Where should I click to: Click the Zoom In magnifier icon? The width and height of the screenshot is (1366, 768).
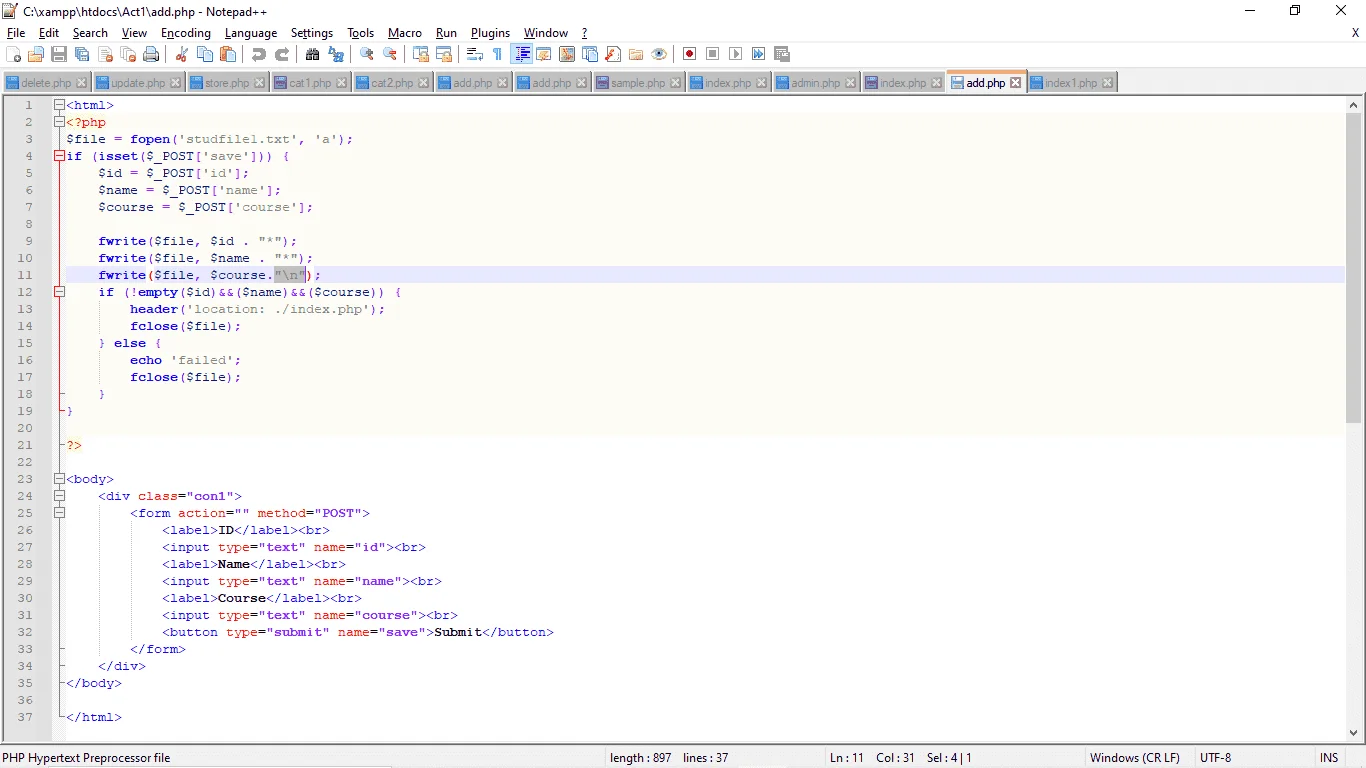click(x=367, y=54)
